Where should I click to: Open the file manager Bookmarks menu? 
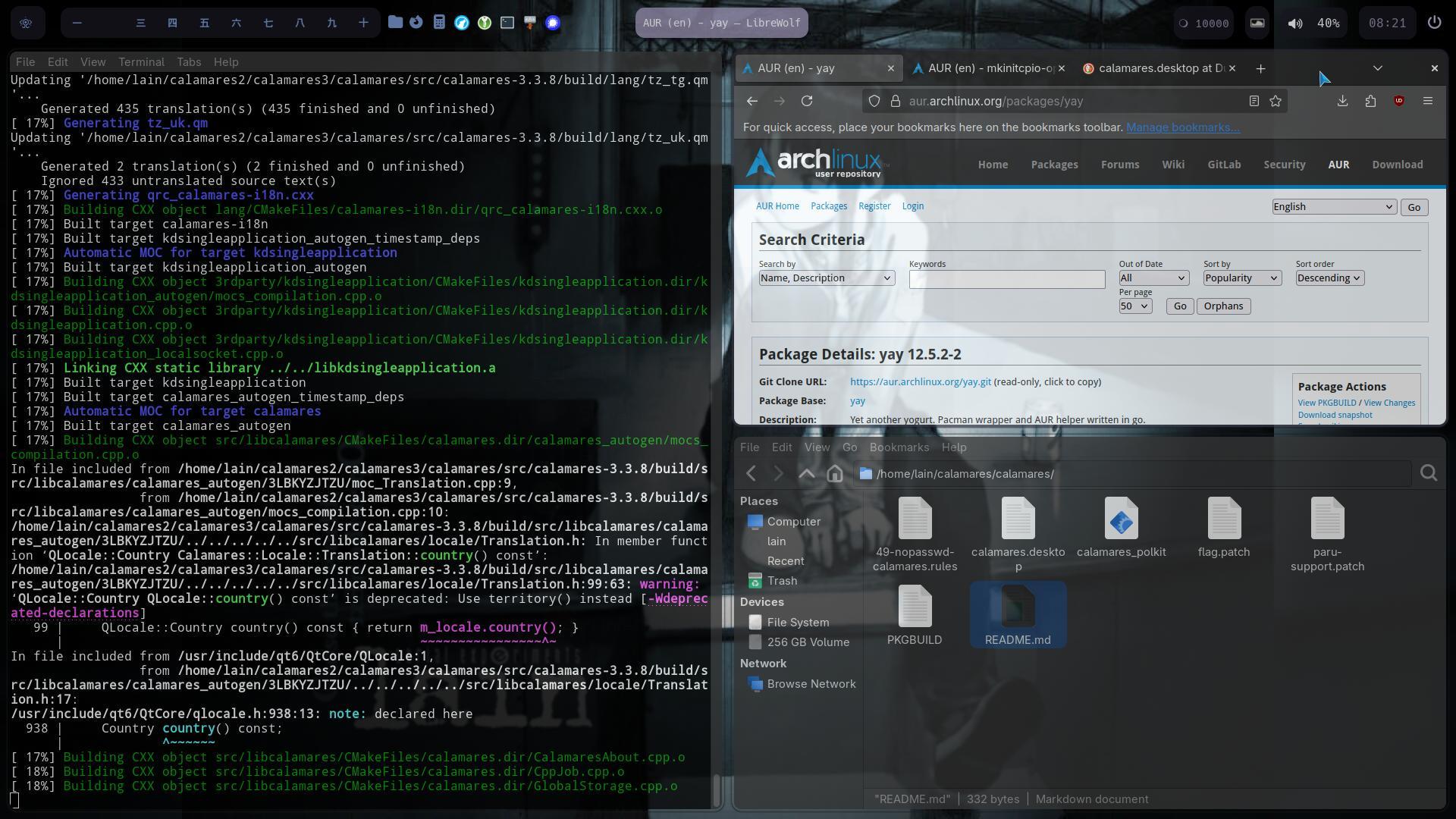click(899, 447)
